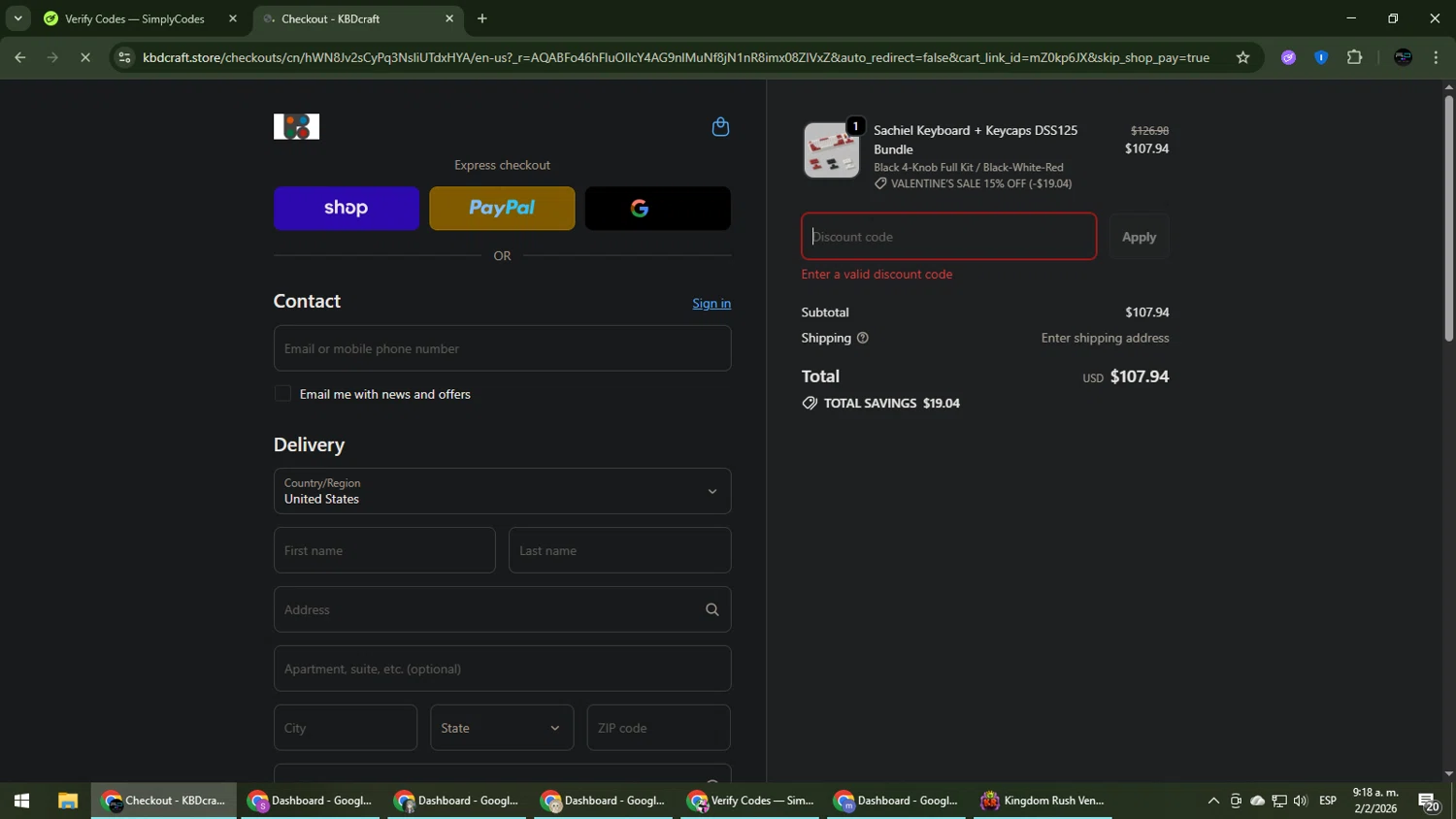The height and width of the screenshot is (819, 1456).
Task: Click the KBDcraft store logo
Action: (x=296, y=127)
